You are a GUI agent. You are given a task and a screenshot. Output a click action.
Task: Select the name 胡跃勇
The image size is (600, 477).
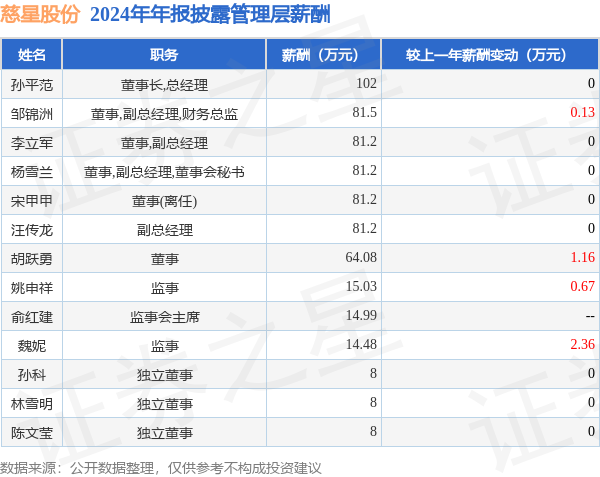[x=31, y=259]
